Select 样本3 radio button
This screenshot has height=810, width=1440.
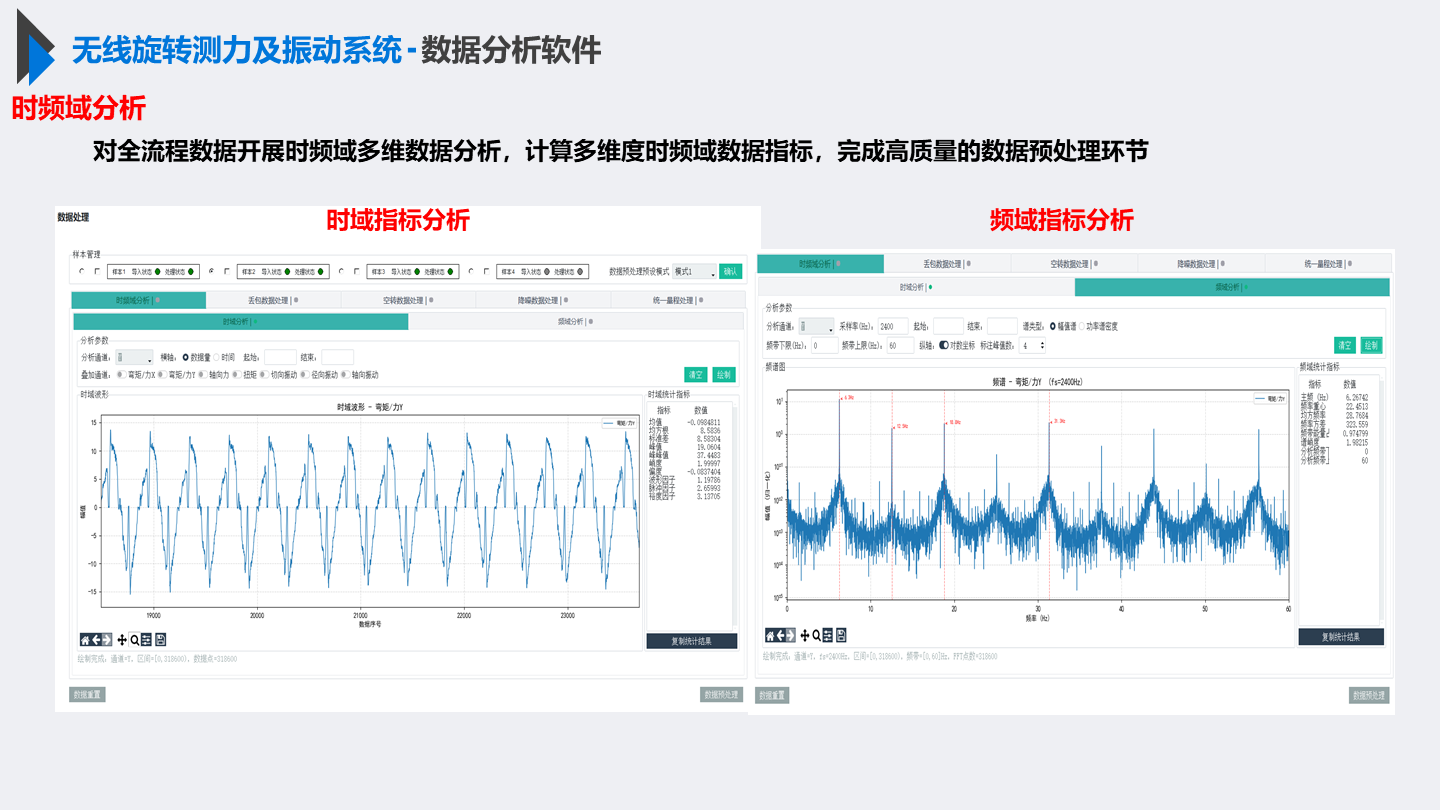point(341,271)
